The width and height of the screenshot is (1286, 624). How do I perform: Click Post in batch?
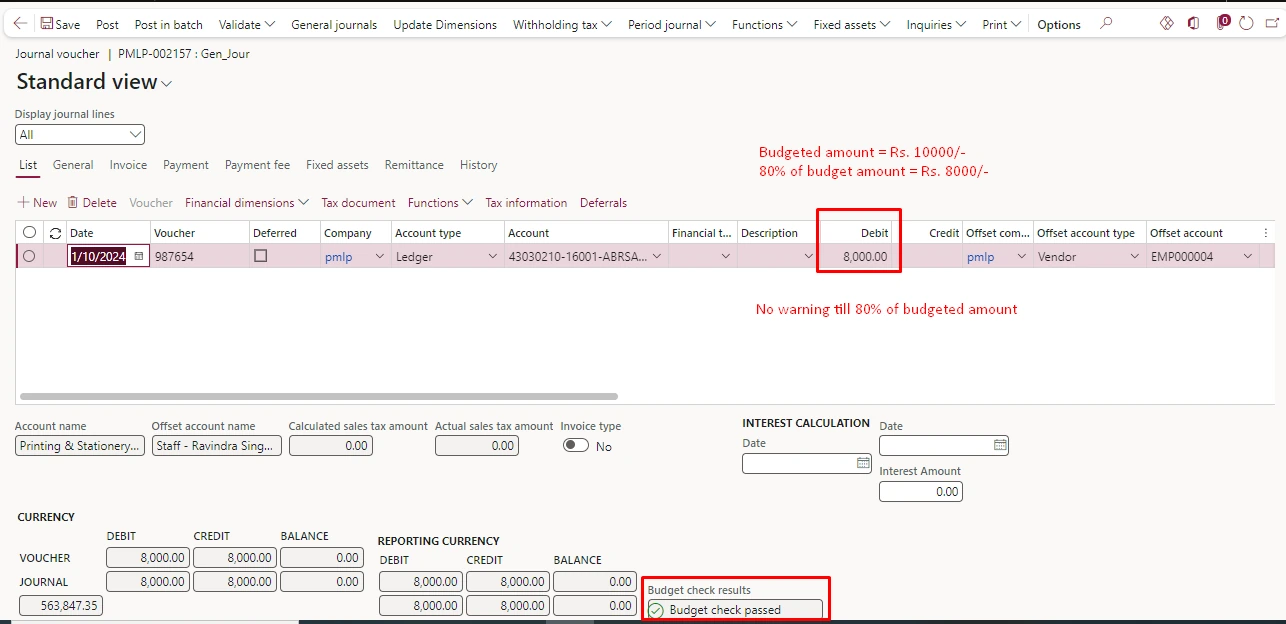(169, 24)
